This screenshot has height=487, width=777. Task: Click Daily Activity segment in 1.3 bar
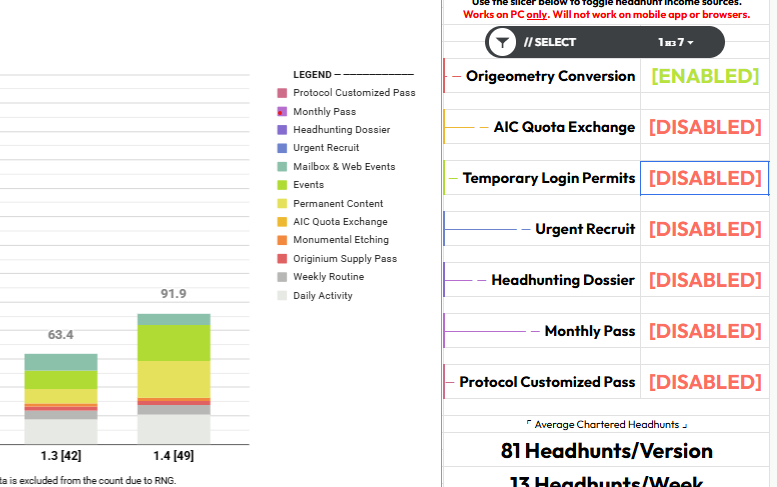[61, 431]
